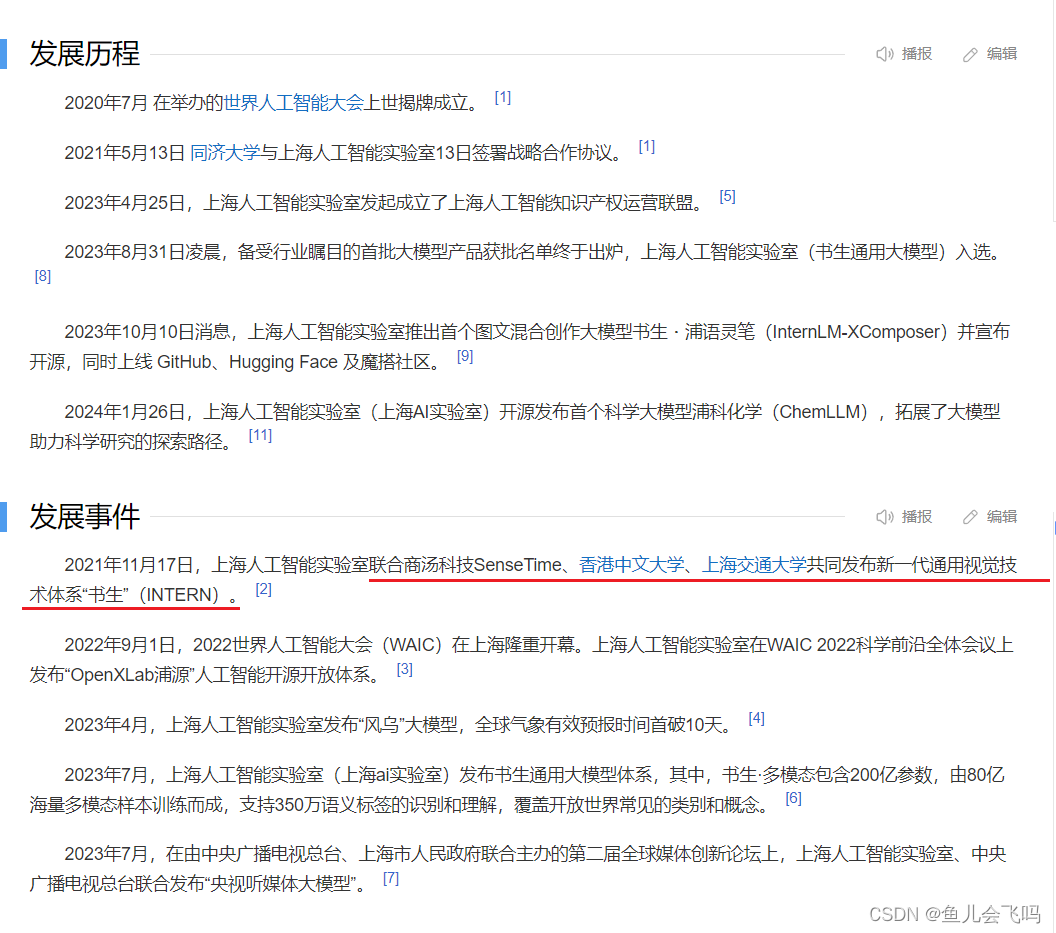1056x933 pixels.
Task: Open the 世界人工智能大会 link
Action: [x=293, y=102]
